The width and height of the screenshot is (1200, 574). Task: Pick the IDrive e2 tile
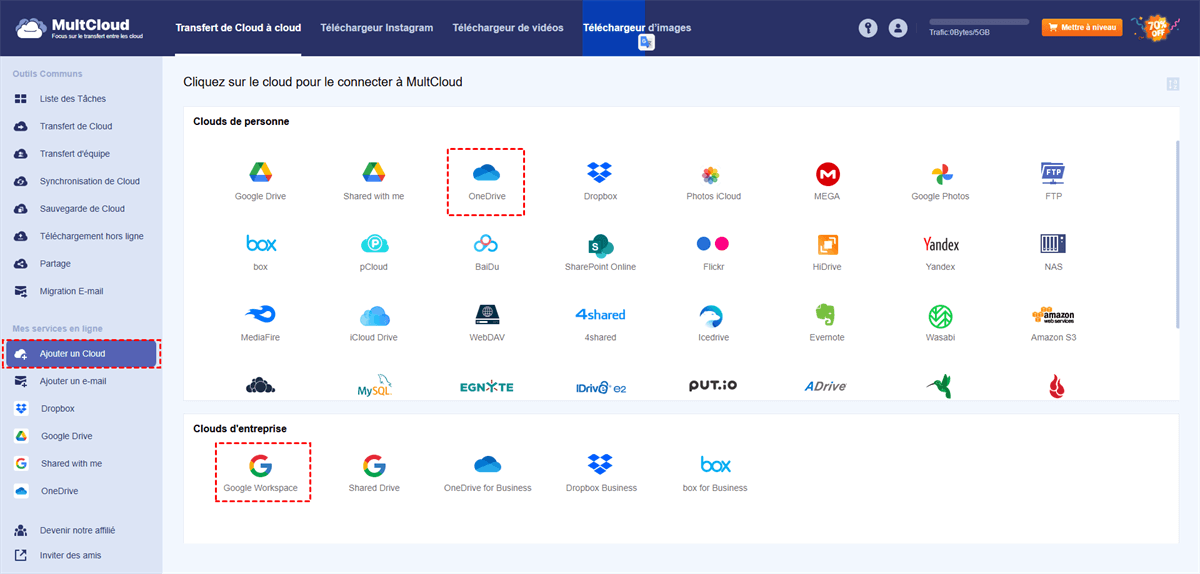click(x=600, y=386)
